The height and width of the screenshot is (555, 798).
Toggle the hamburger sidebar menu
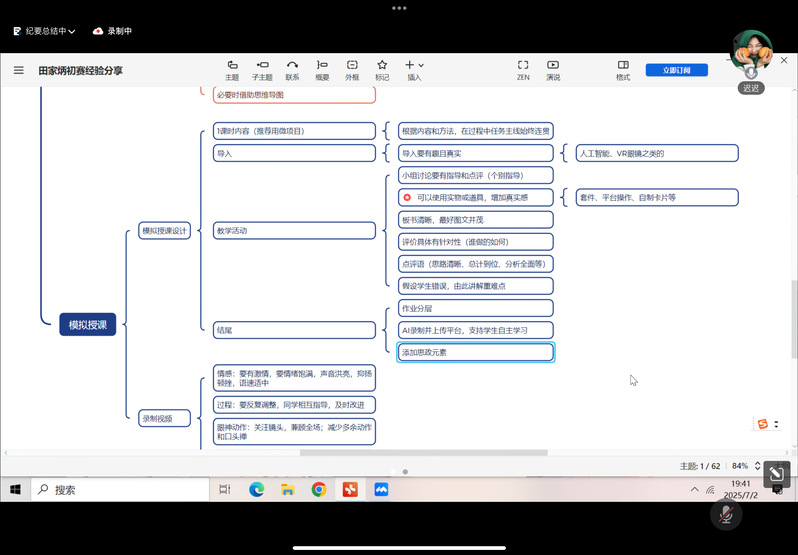pos(18,70)
